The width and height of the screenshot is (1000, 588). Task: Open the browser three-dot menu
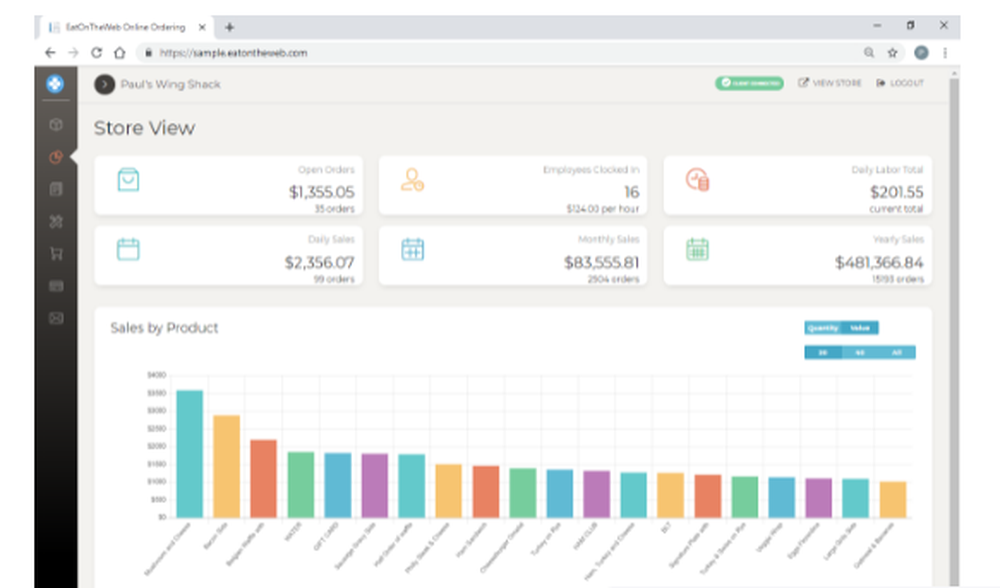[945, 53]
